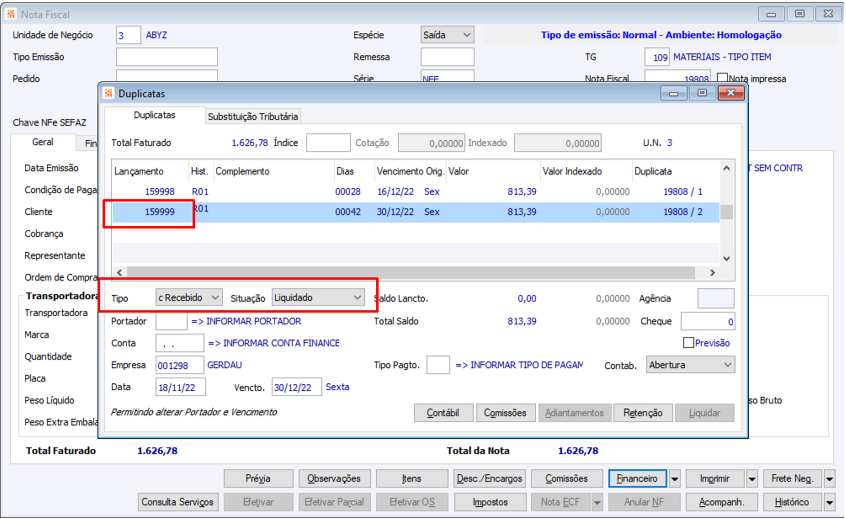Image resolution: width=846 pixels, height=519 pixels.
Task: Click the Comissões button in Duplicatas dialog
Action: coord(505,413)
